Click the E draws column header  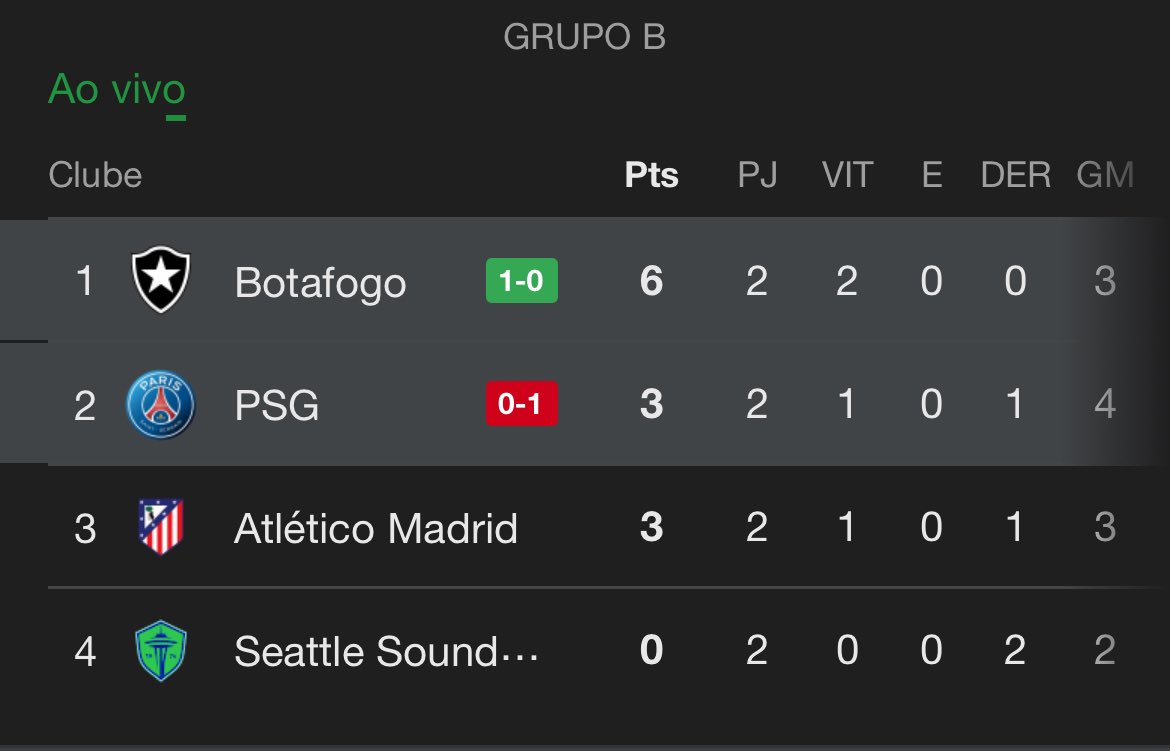[932, 175]
